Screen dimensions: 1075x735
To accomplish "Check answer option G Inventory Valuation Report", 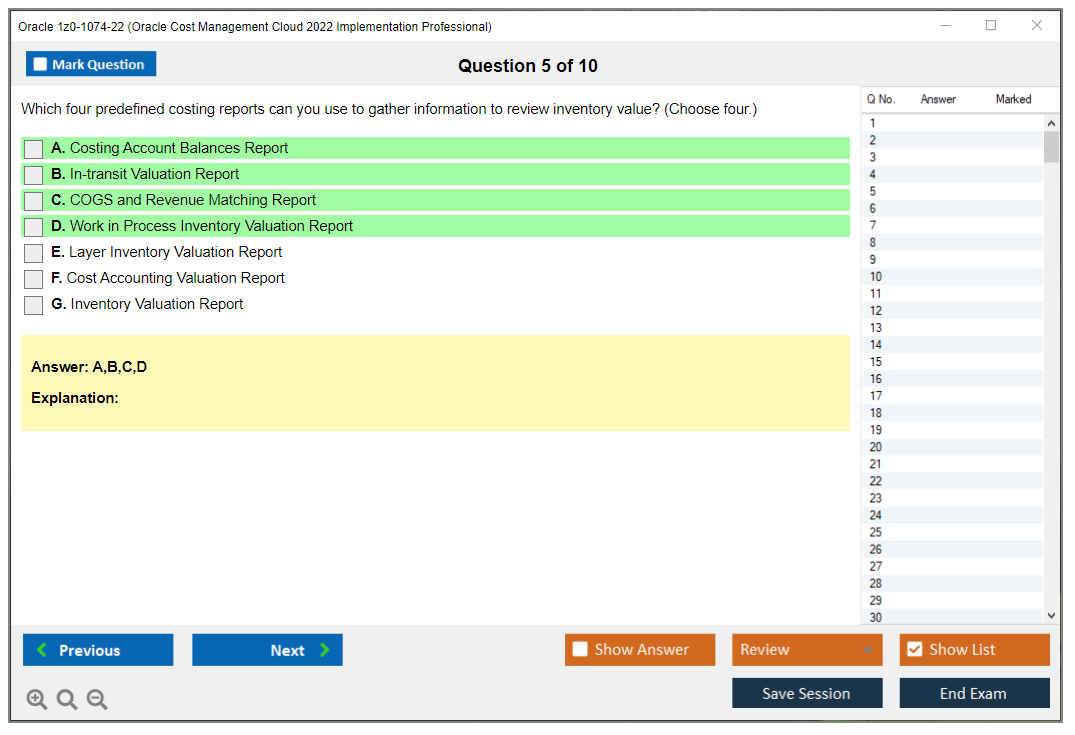I will point(32,304).
